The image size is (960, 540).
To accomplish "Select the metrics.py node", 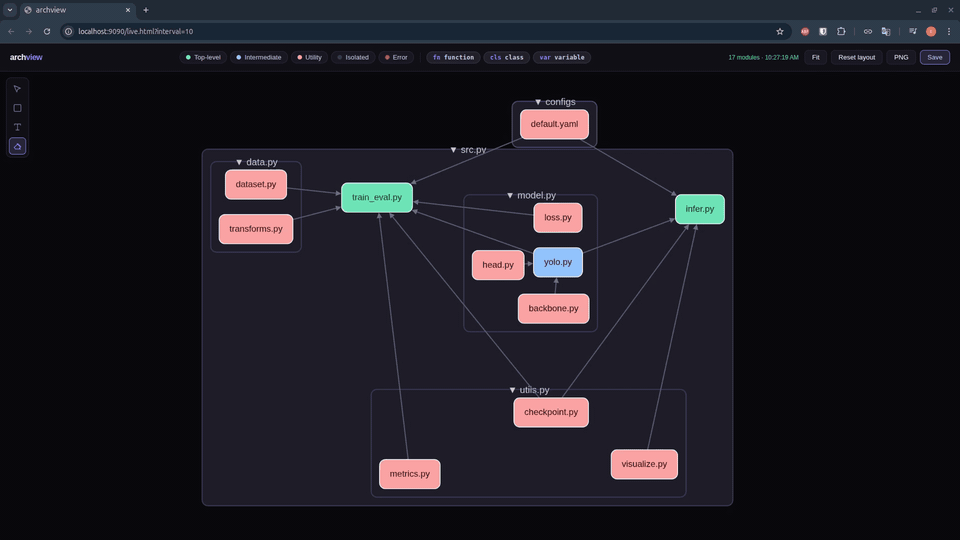I will [410, 474].
